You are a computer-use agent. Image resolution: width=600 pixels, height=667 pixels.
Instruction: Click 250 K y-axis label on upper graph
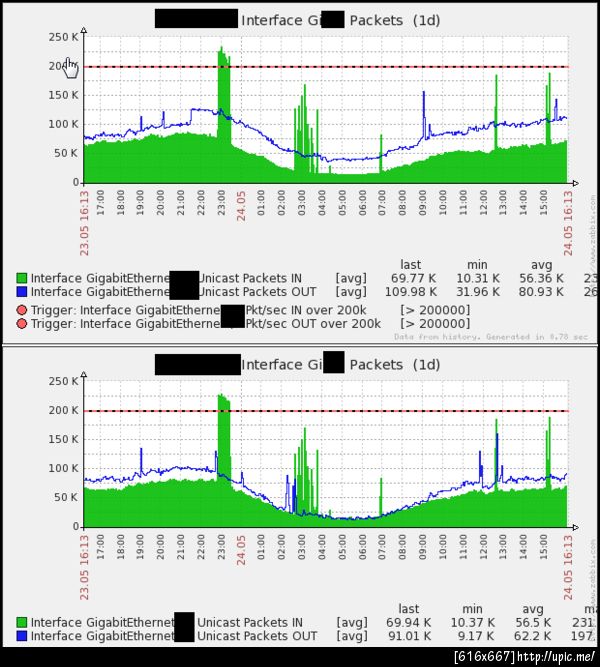point(63,37)
